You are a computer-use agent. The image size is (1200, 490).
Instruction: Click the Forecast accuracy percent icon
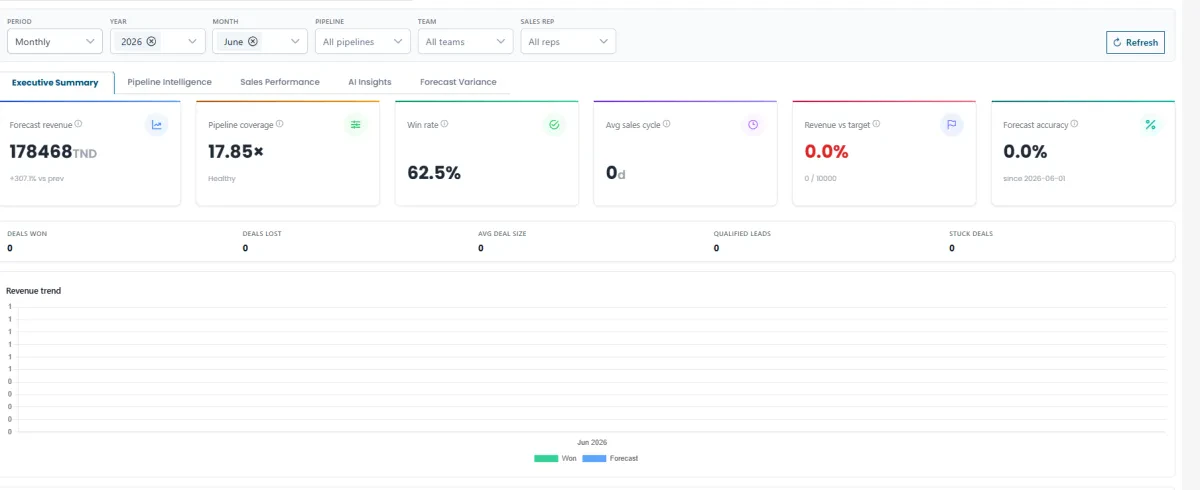pyautogui.click(x=1150, y=125)
